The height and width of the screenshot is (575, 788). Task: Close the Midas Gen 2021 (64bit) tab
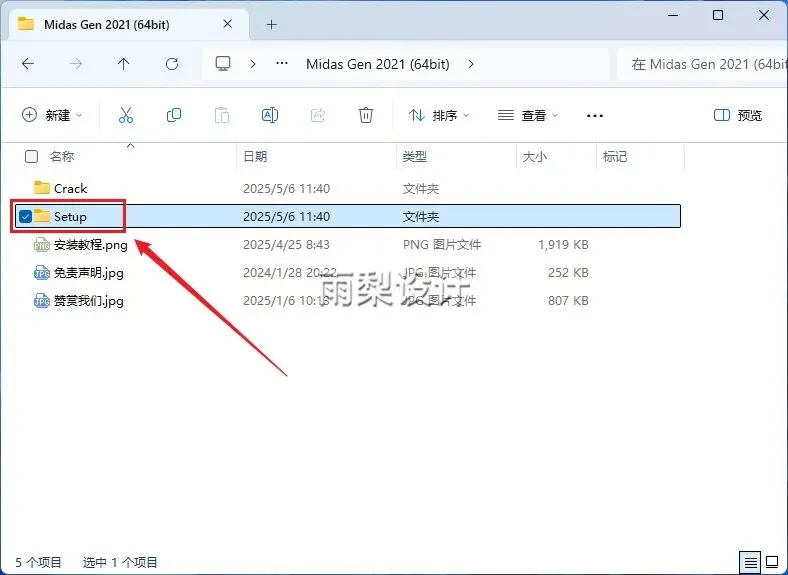click(228, 24)
